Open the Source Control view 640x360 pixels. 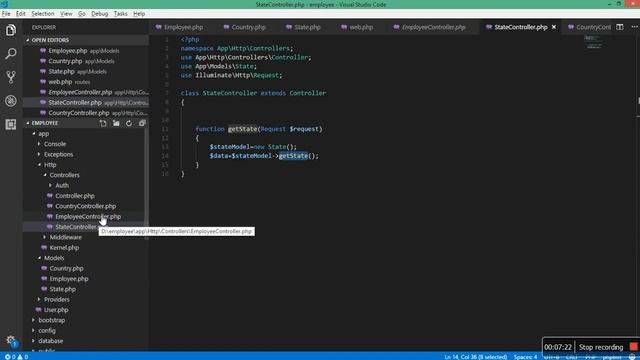point(11,77)
